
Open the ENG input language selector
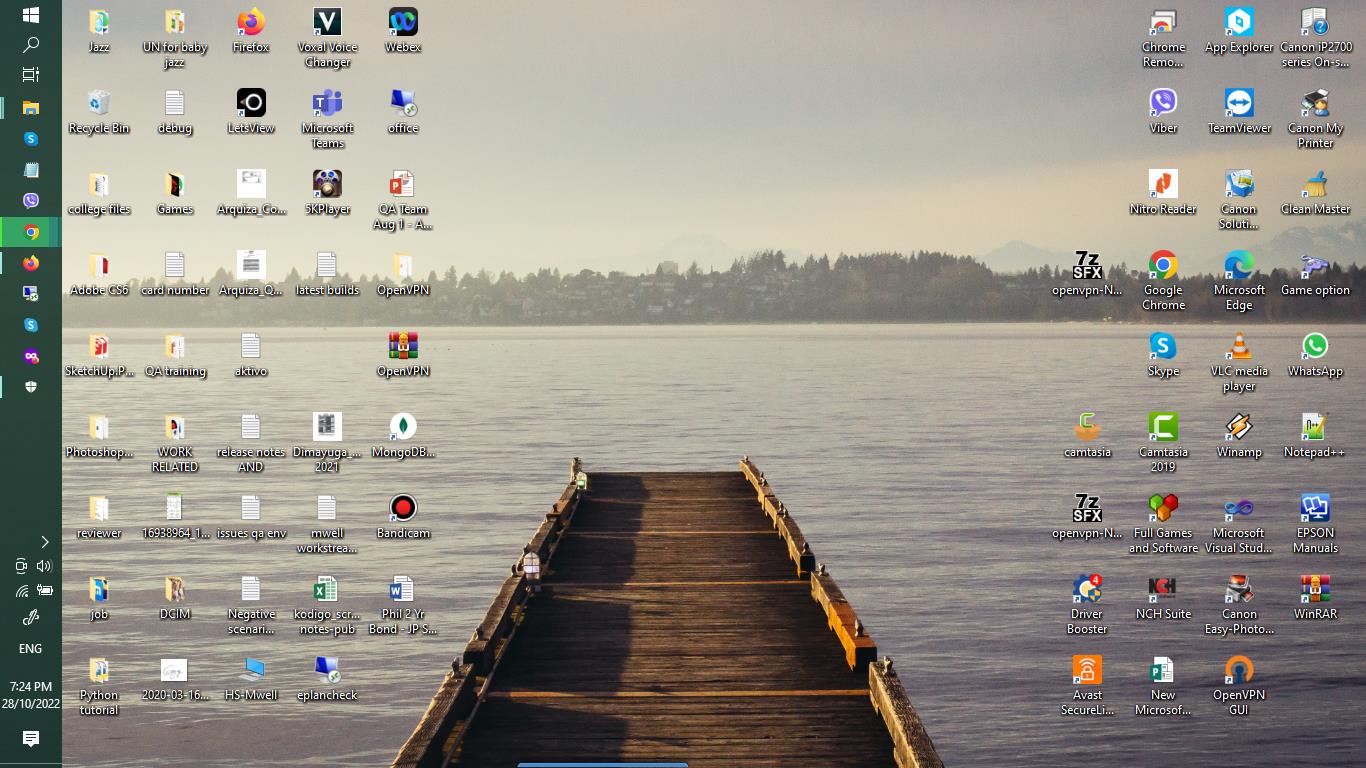(x=31, y=649)
